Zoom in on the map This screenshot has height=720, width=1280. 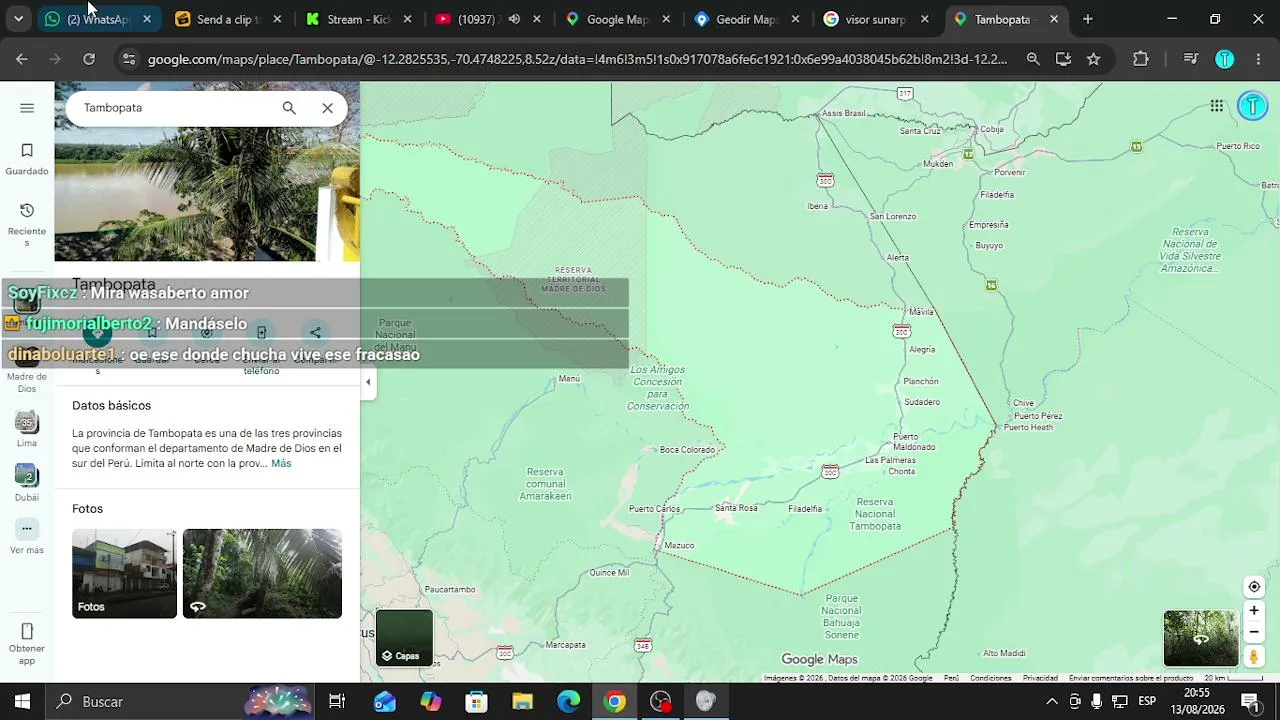click(x=1254, y=611)
